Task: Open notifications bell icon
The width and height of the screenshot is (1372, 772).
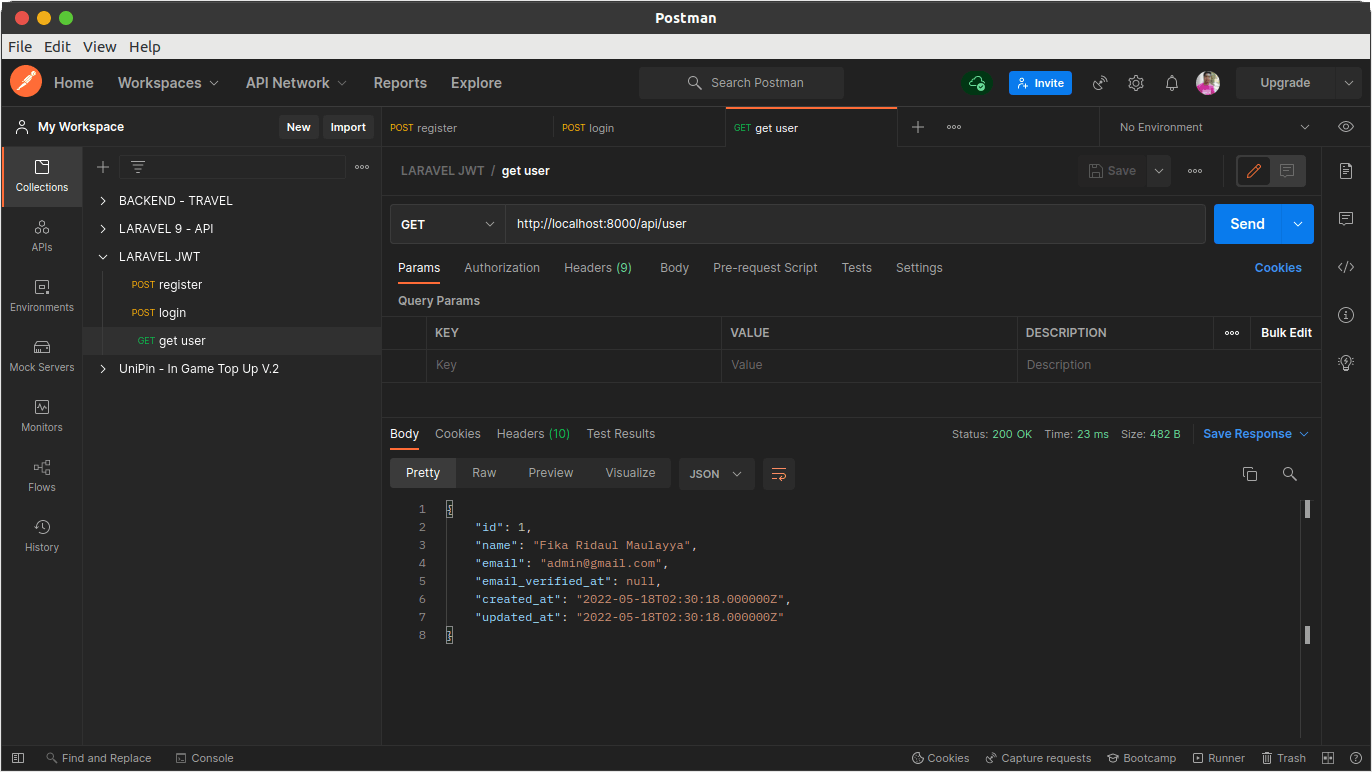Action: tap(1172, 83)
